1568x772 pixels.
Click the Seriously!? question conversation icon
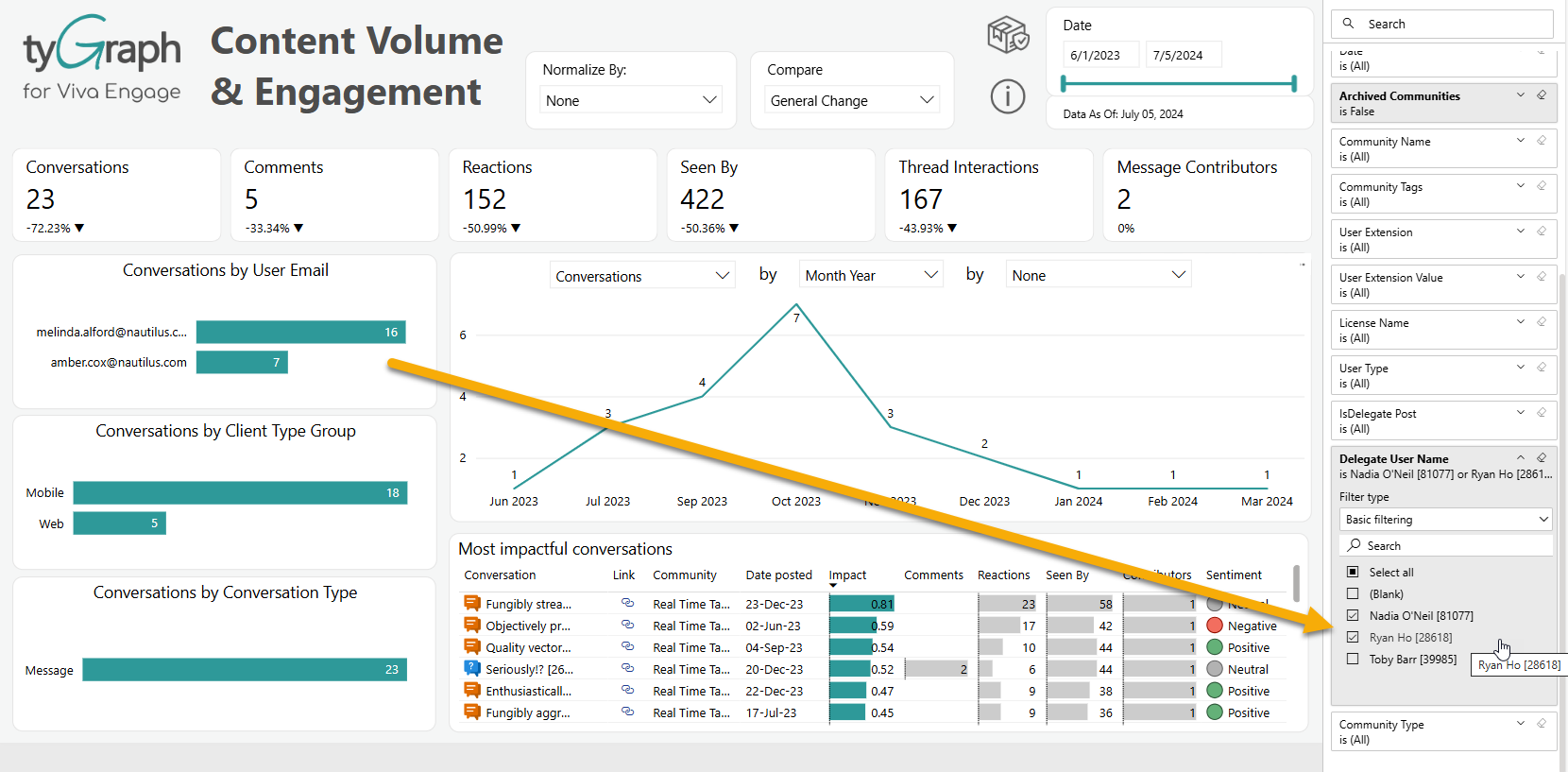pyautogui.click(x=472, y=668)
